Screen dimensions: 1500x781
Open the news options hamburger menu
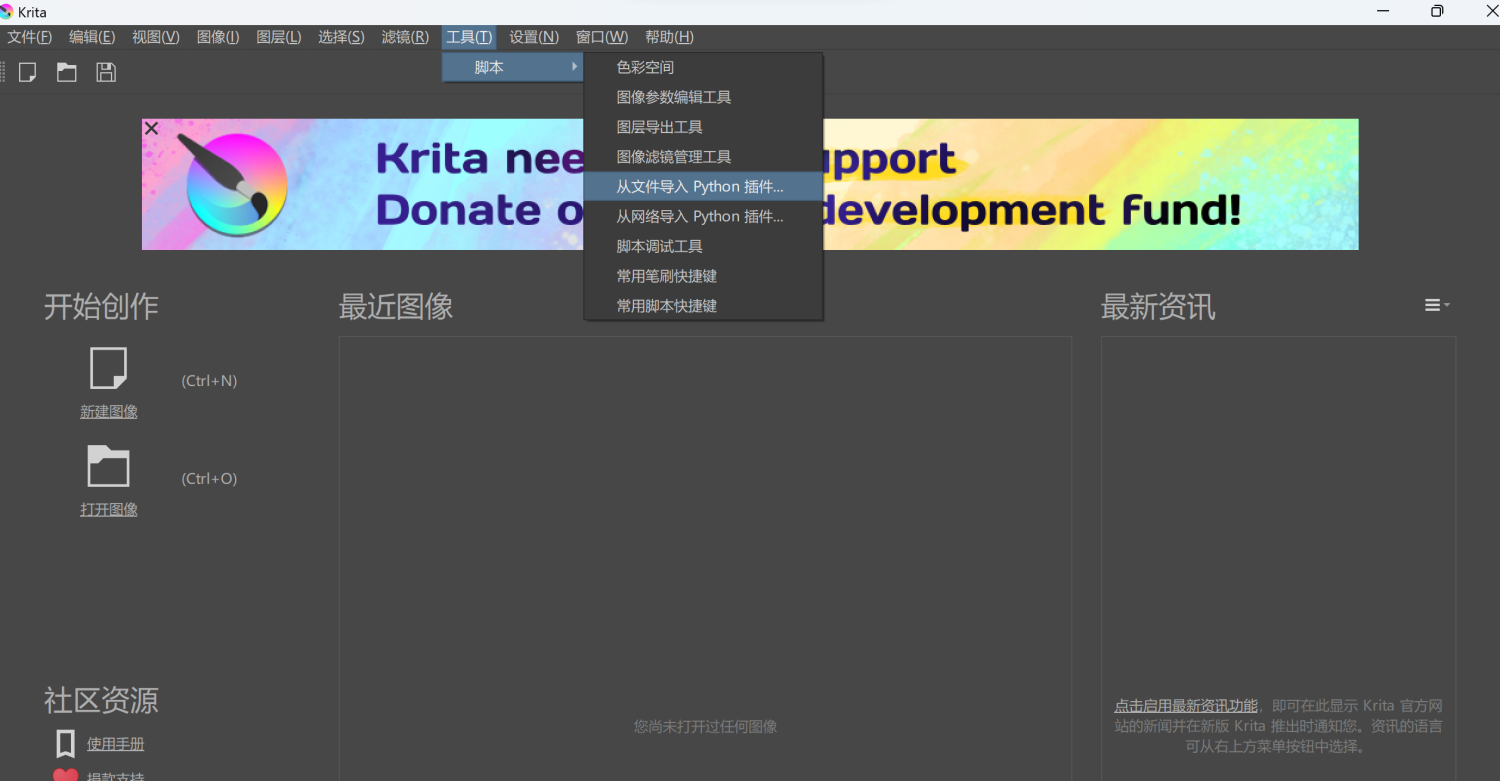coord(1437,305)
